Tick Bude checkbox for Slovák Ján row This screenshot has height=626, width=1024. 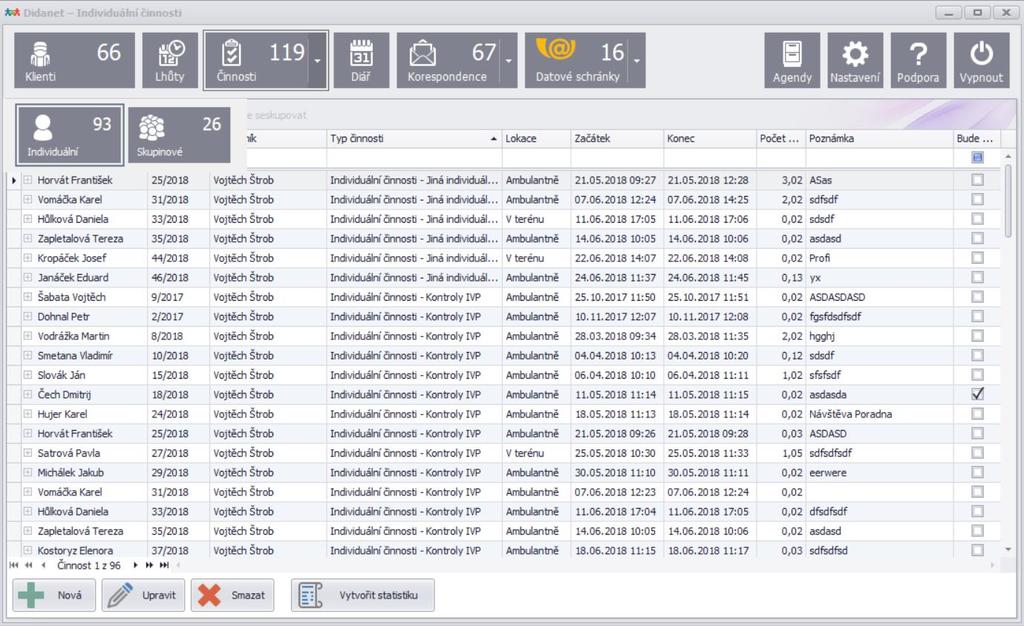tap(977, 375)
